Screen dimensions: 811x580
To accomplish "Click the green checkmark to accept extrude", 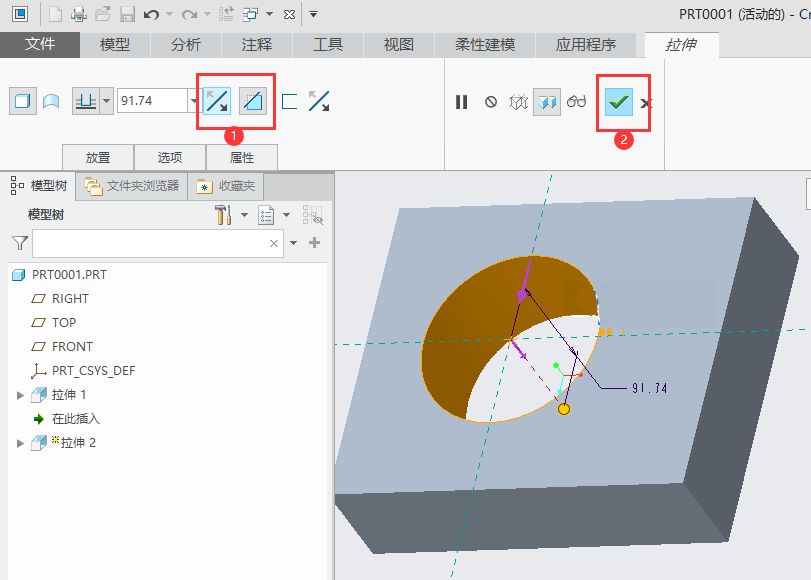I will coord(619,102).
